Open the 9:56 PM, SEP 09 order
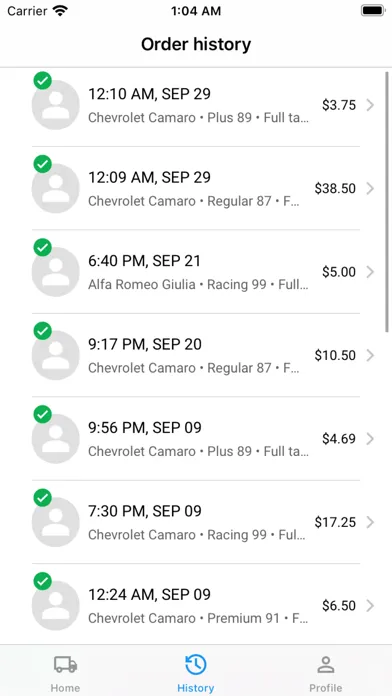Image resolution: width=392 pixels, height=696 pixels. point(196,439)
